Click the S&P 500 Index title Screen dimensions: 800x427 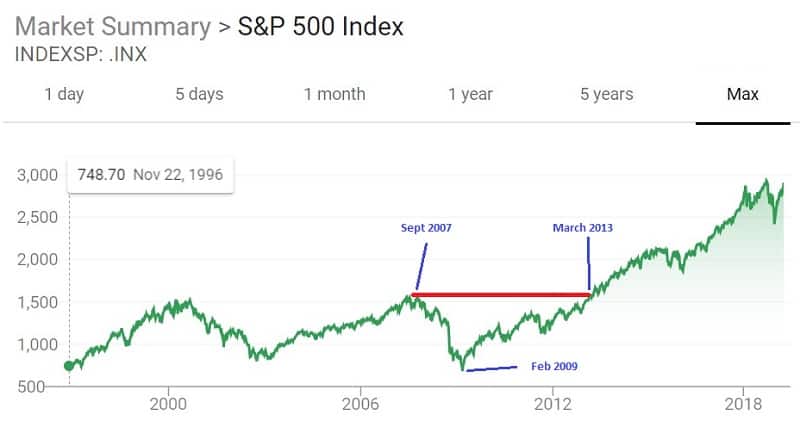point(321,26)
